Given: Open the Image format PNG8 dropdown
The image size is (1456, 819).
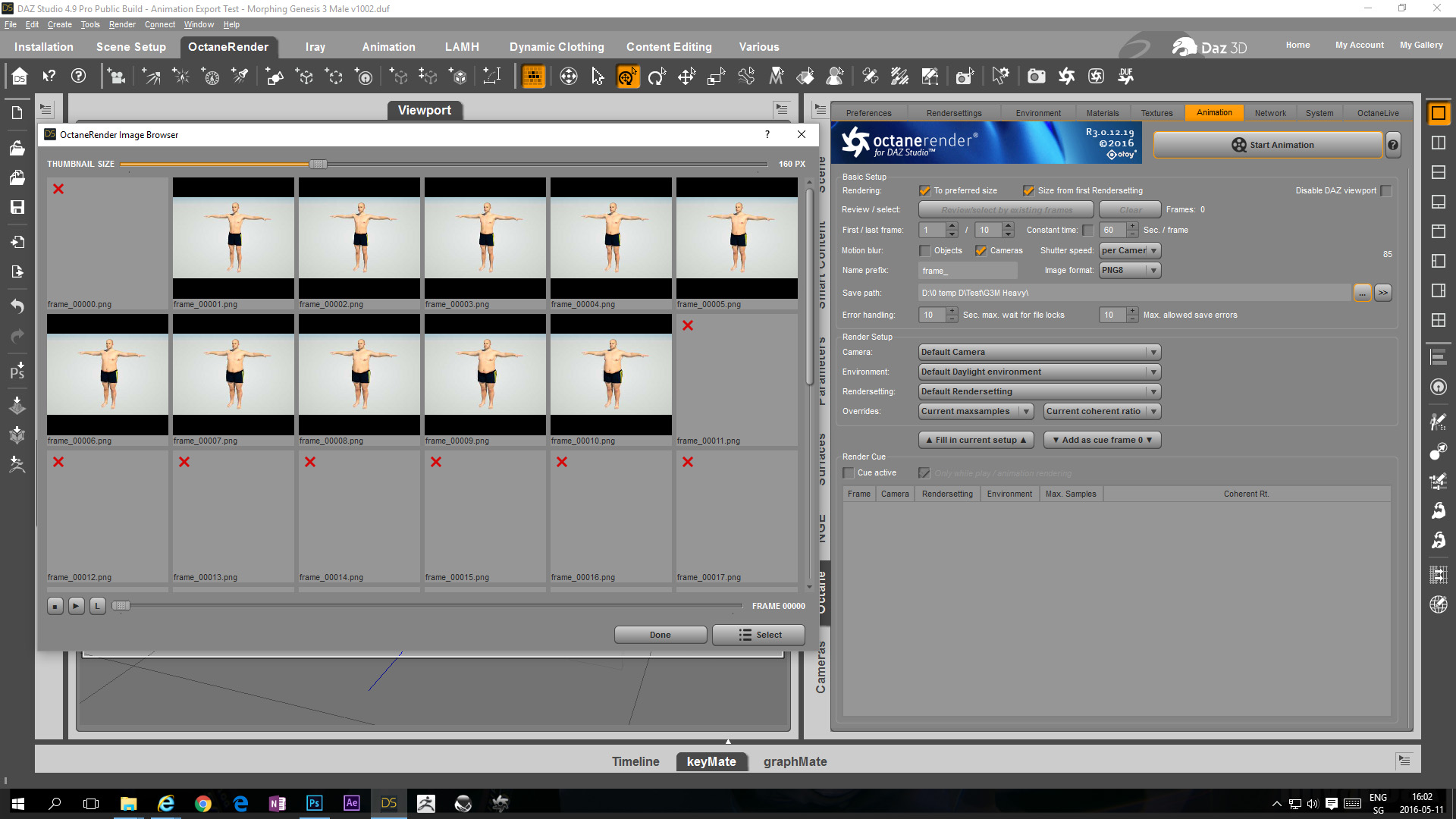Looking at the screenshot, I should coord(1129,271).
